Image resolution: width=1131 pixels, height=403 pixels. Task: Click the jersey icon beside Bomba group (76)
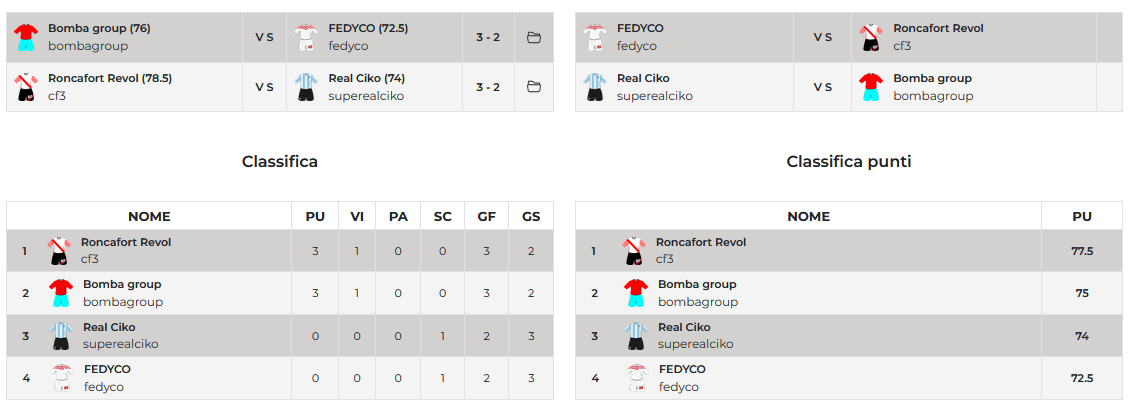point(25,38)
